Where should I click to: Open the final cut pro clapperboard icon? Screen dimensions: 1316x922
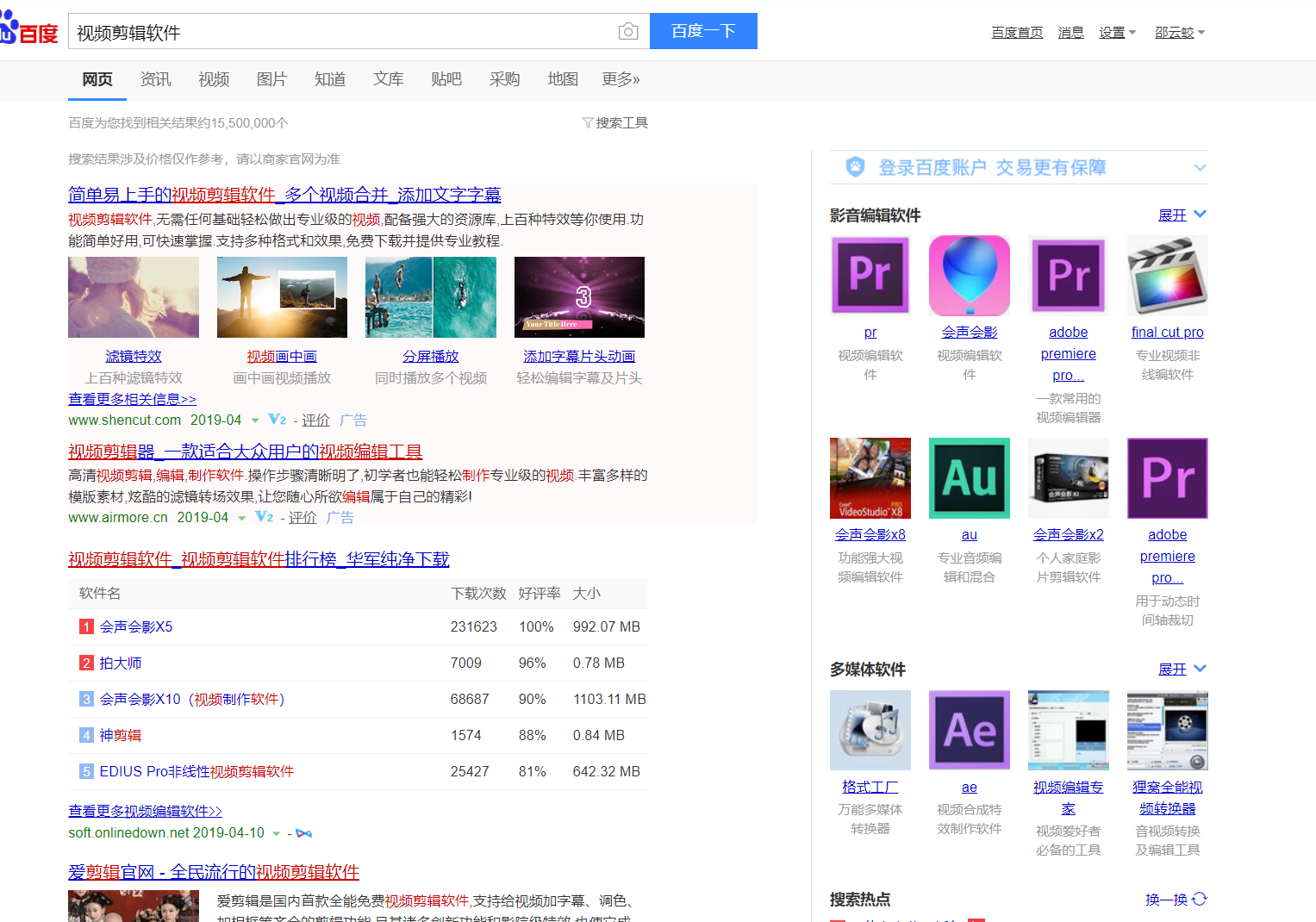coord(1167,276)
